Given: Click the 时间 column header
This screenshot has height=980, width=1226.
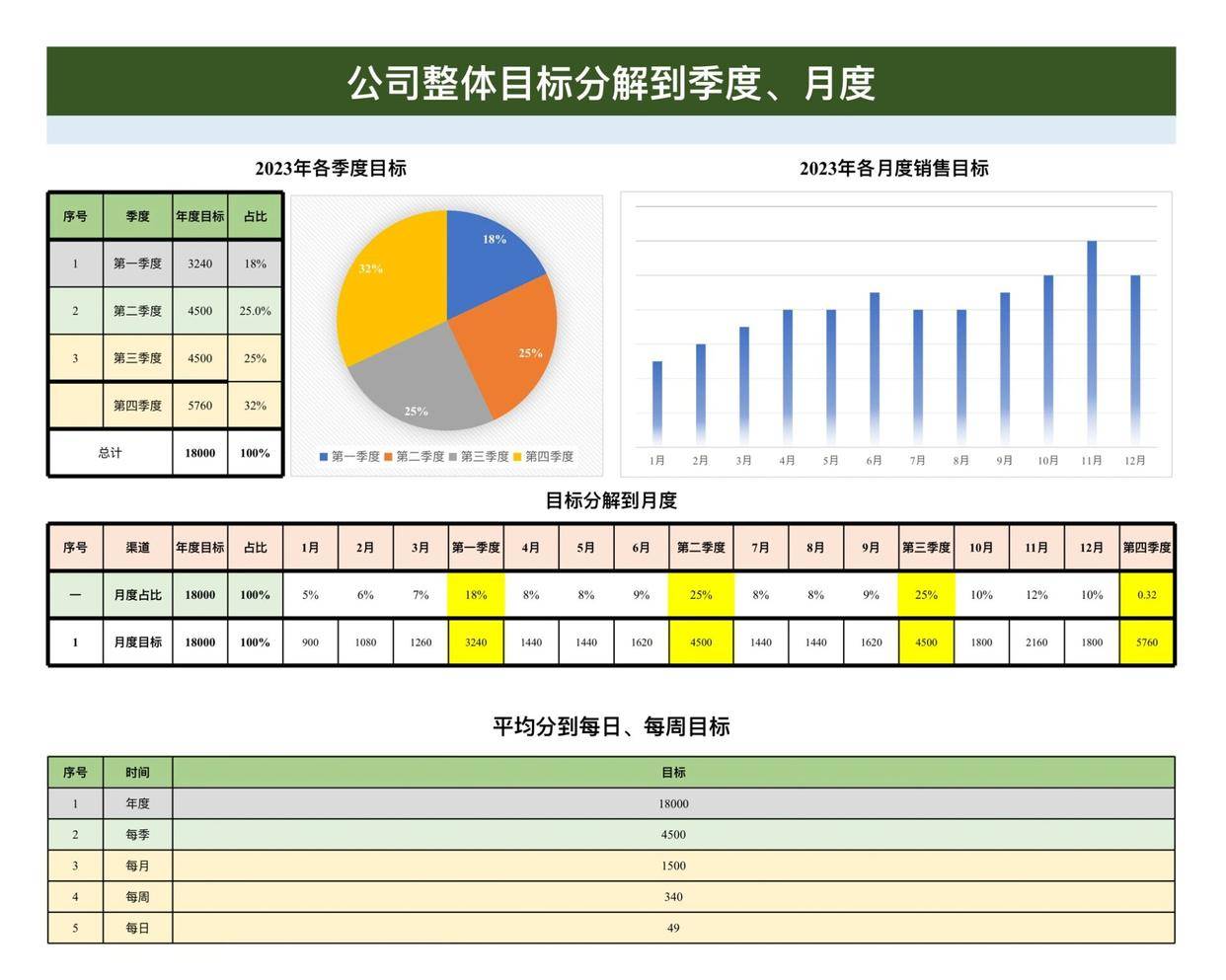Looking at the screenshot, I should coord(137,773).
